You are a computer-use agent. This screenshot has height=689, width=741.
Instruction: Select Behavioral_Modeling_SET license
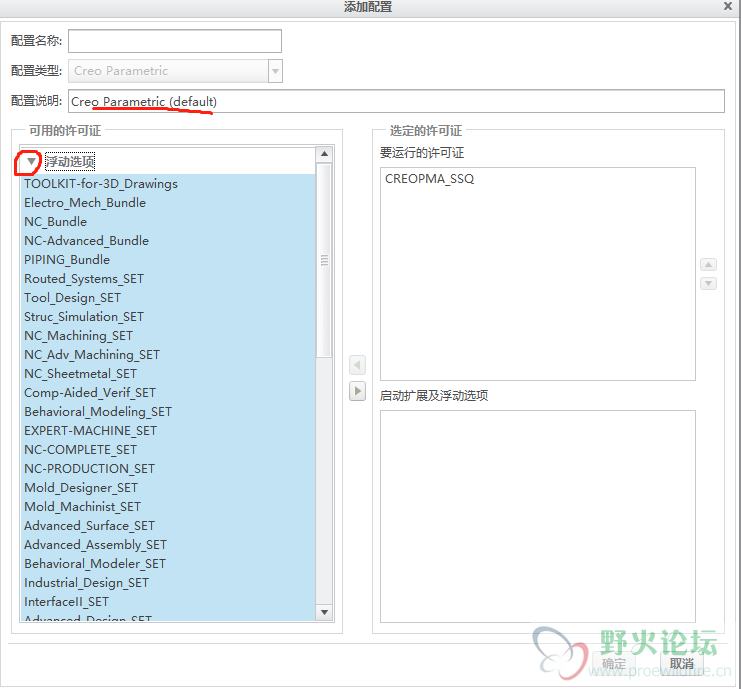point(168,412)
